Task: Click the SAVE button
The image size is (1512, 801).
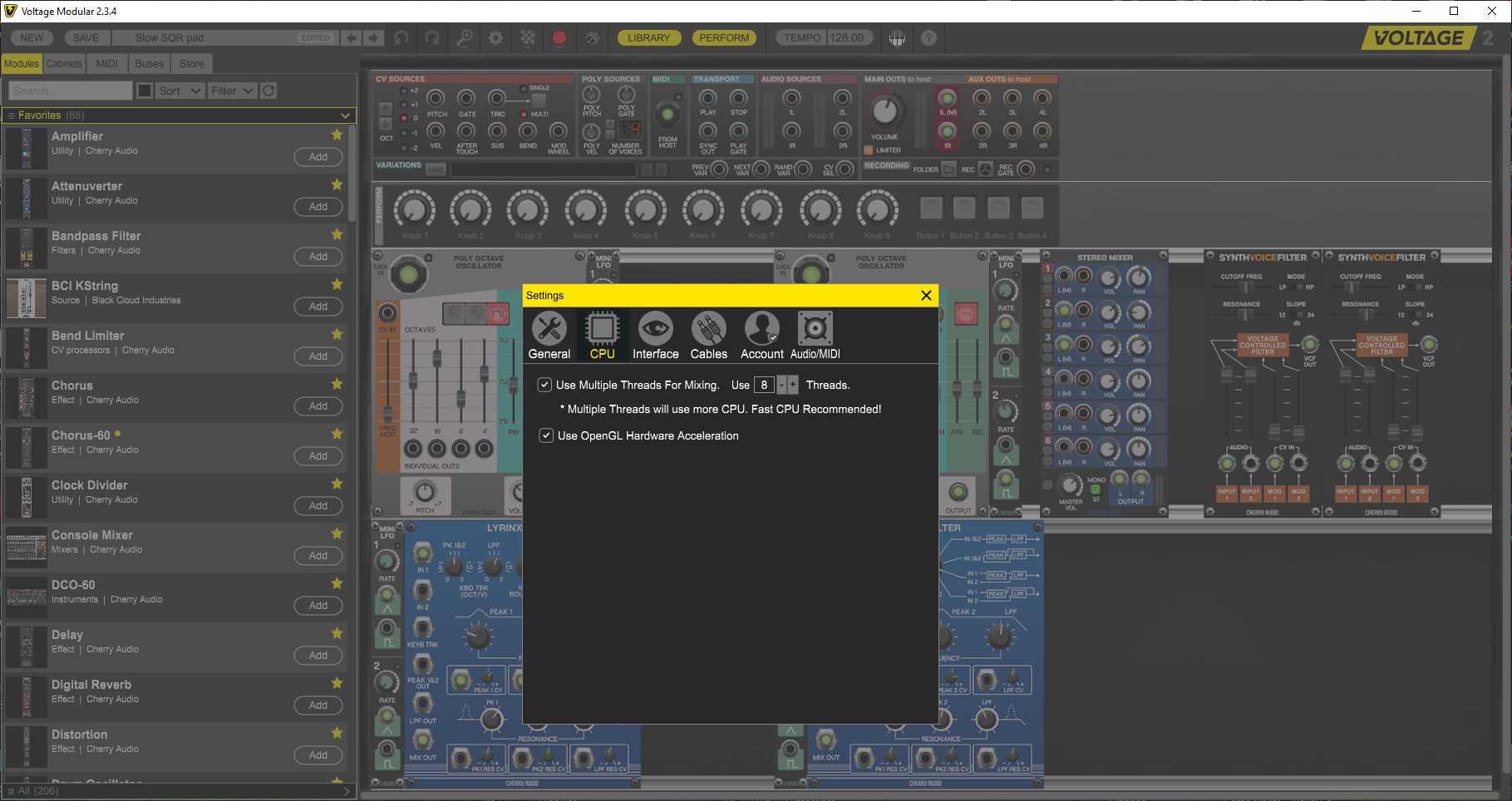Action: (86, 38)
